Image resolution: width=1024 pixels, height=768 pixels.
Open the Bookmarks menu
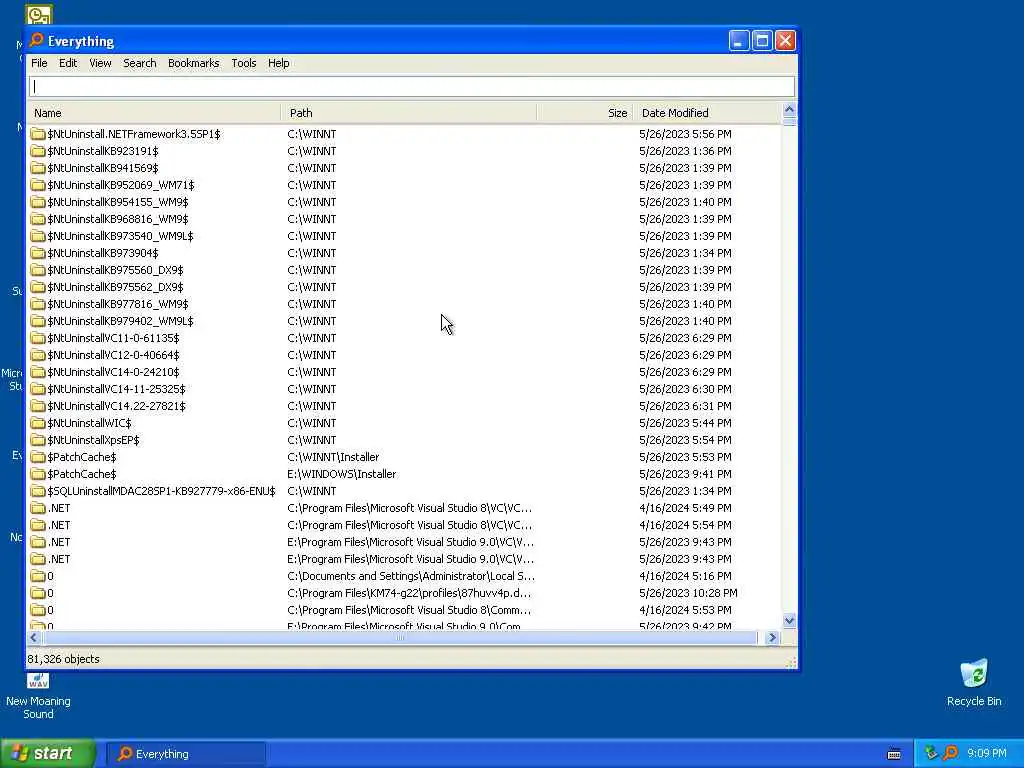coord(193,63)
